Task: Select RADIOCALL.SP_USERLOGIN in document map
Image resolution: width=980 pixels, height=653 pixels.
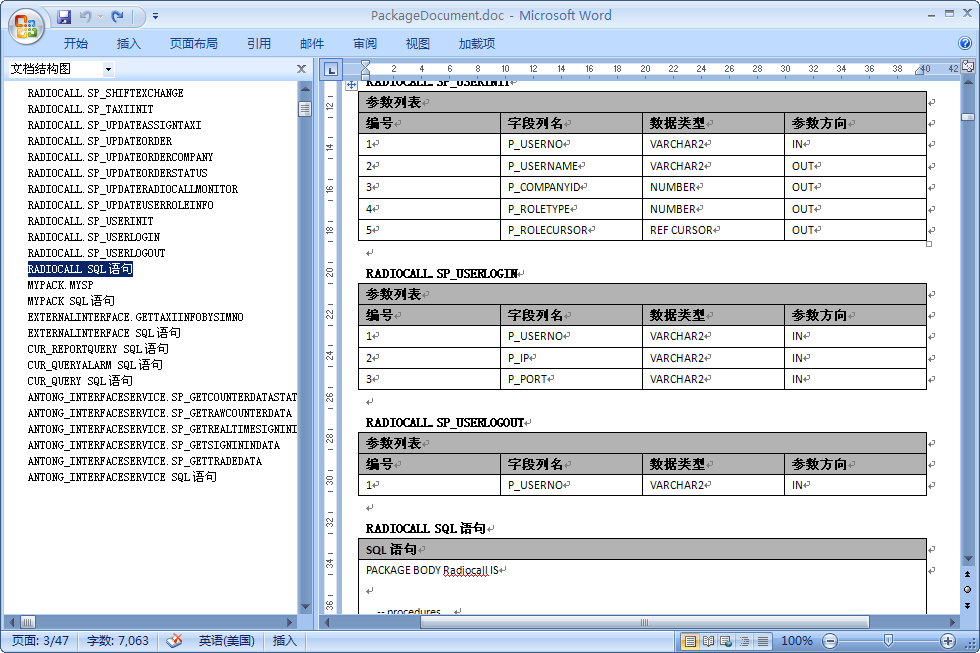Action: point(94,237)
